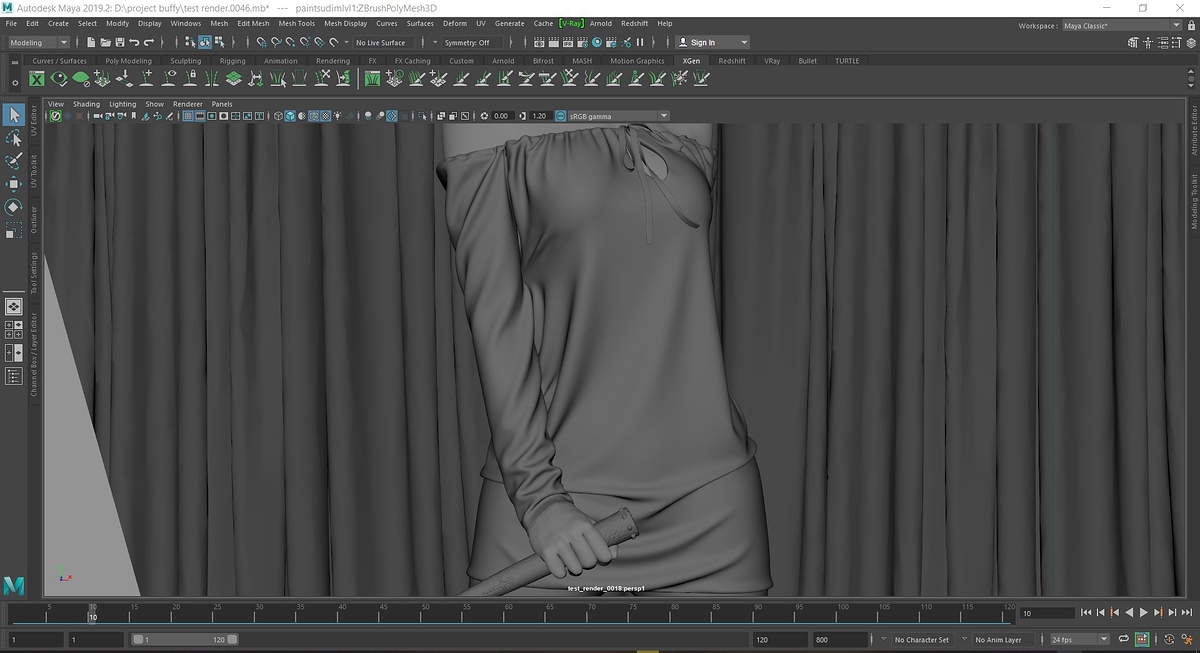Click the single perspective layout icon
1200x653 pixels.
coord(14,307)
